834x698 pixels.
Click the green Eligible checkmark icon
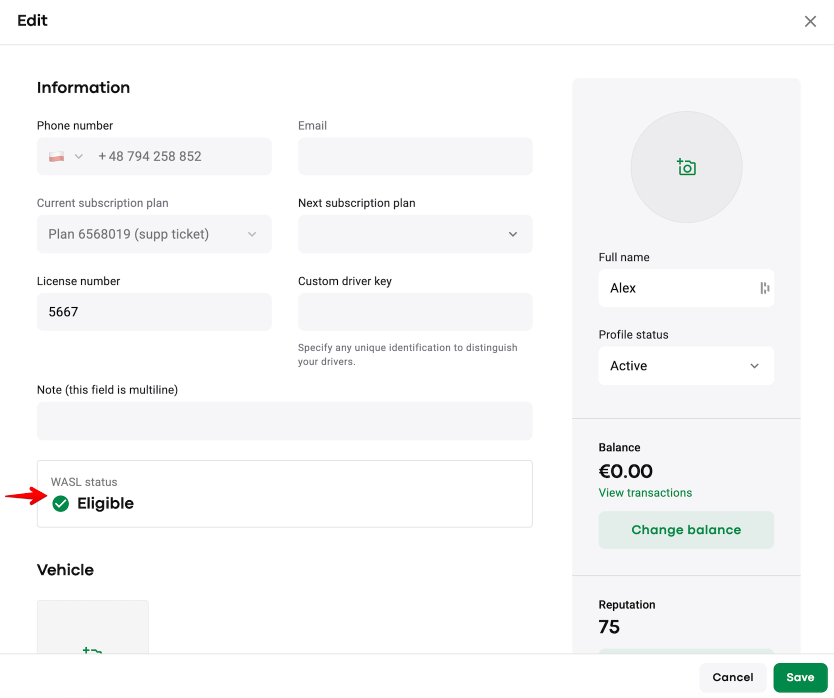(61, 503)
